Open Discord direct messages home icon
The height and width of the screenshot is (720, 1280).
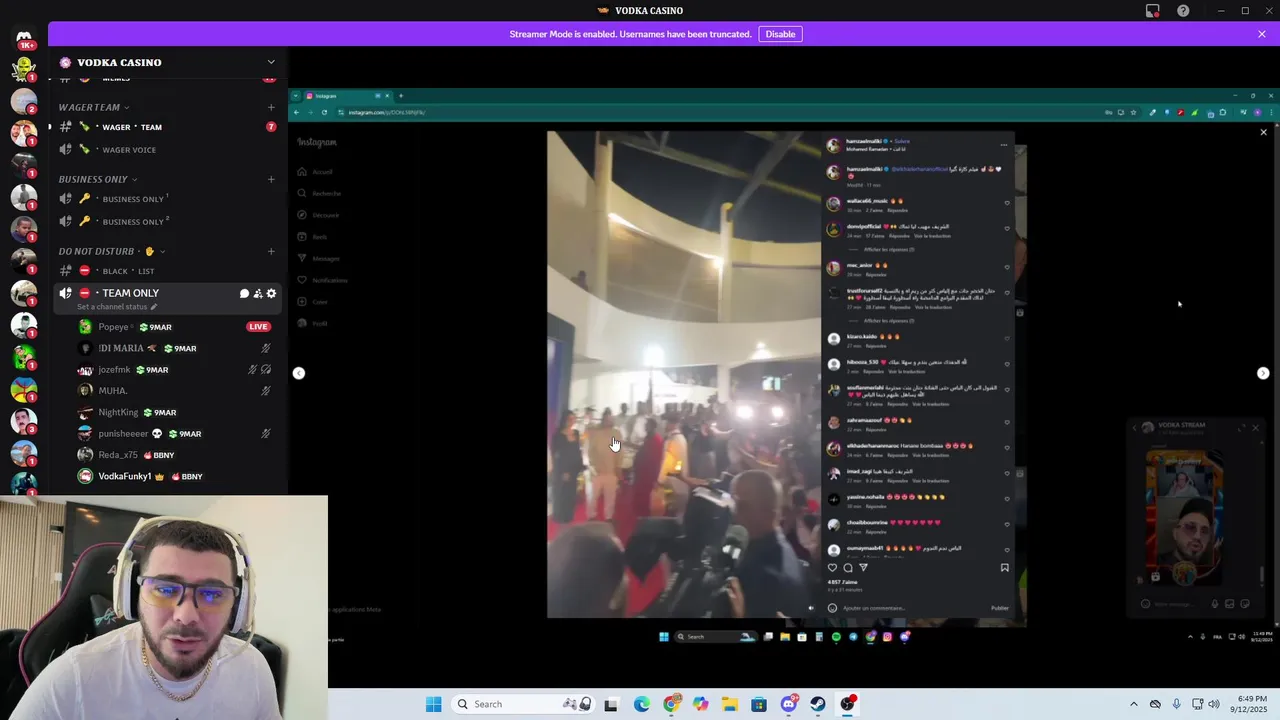(24, 38)
